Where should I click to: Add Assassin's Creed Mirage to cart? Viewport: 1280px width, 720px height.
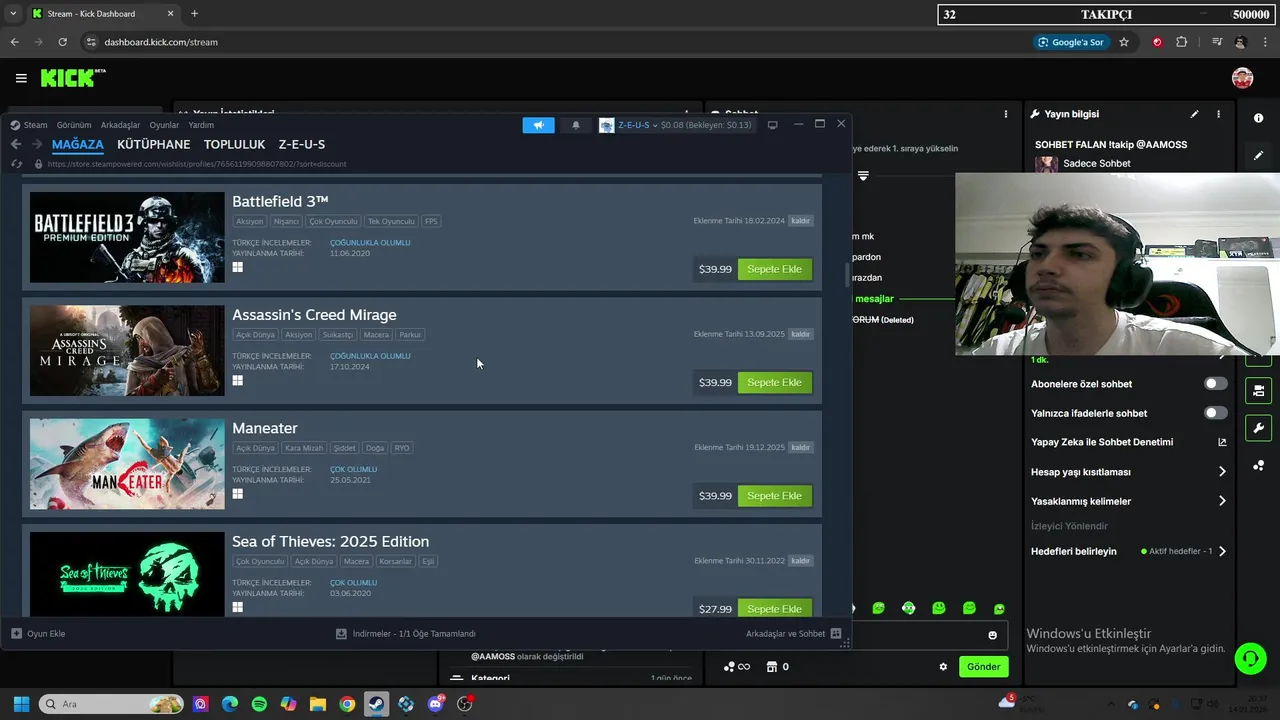775,382
